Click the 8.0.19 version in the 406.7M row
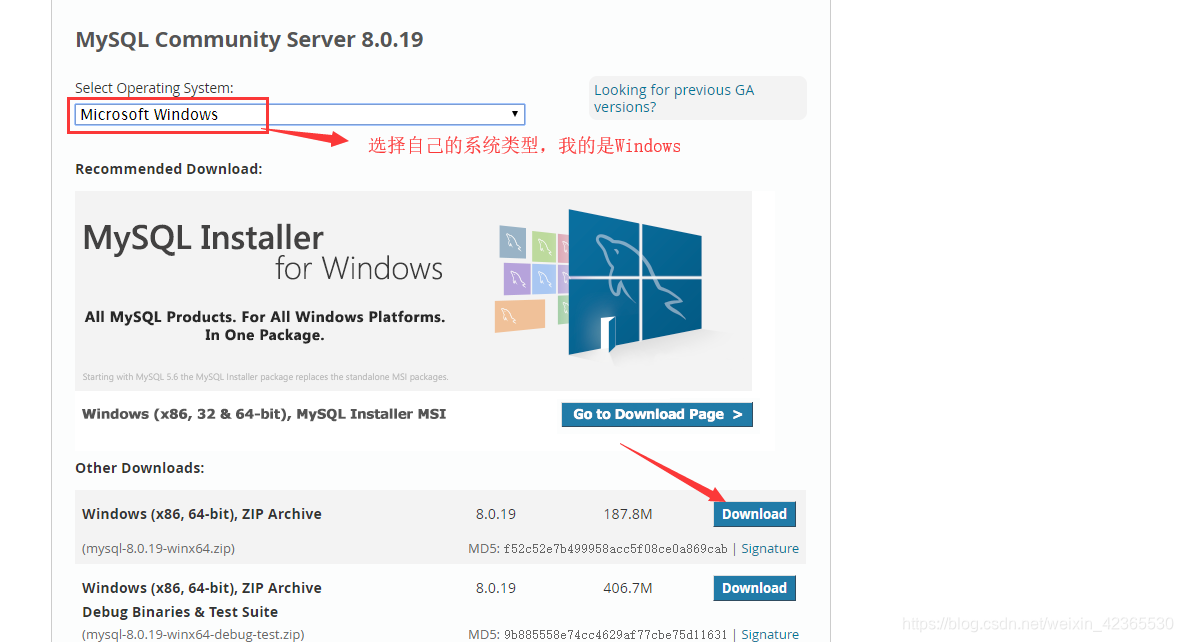This screenshot has height=642, width=1183. pyautogui.click(x=496, y=588)
